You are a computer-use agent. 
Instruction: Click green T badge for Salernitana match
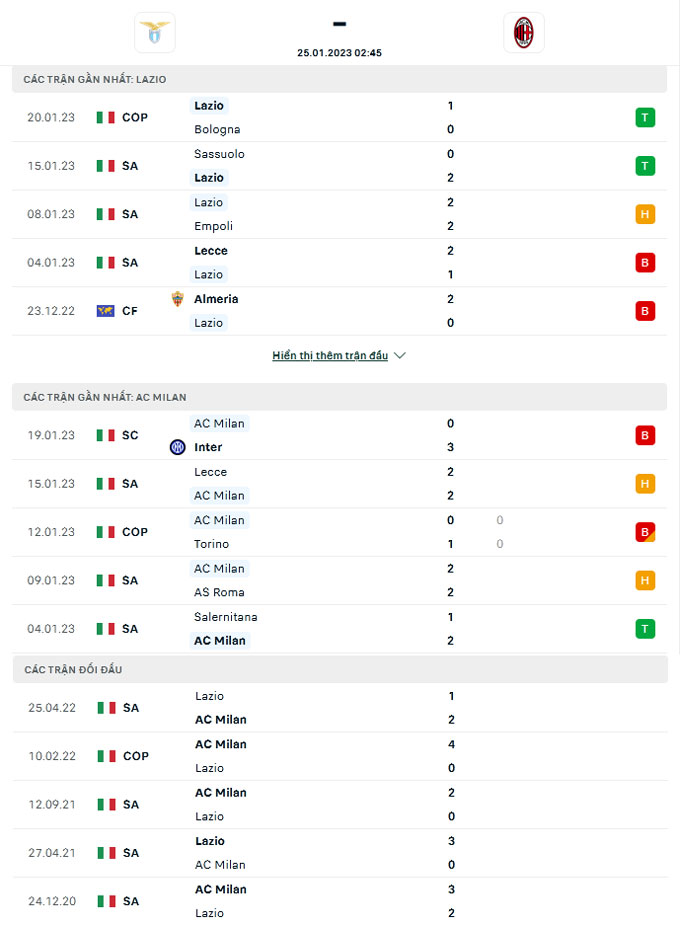click(x=645, y=629)
